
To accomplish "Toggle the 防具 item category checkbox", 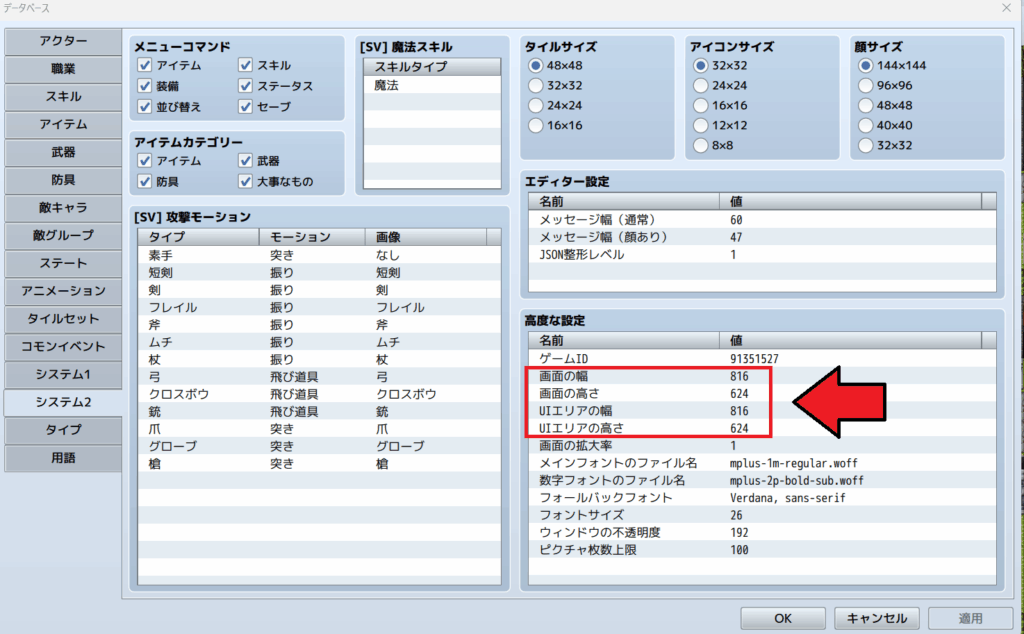I will [x=145, y=182].
